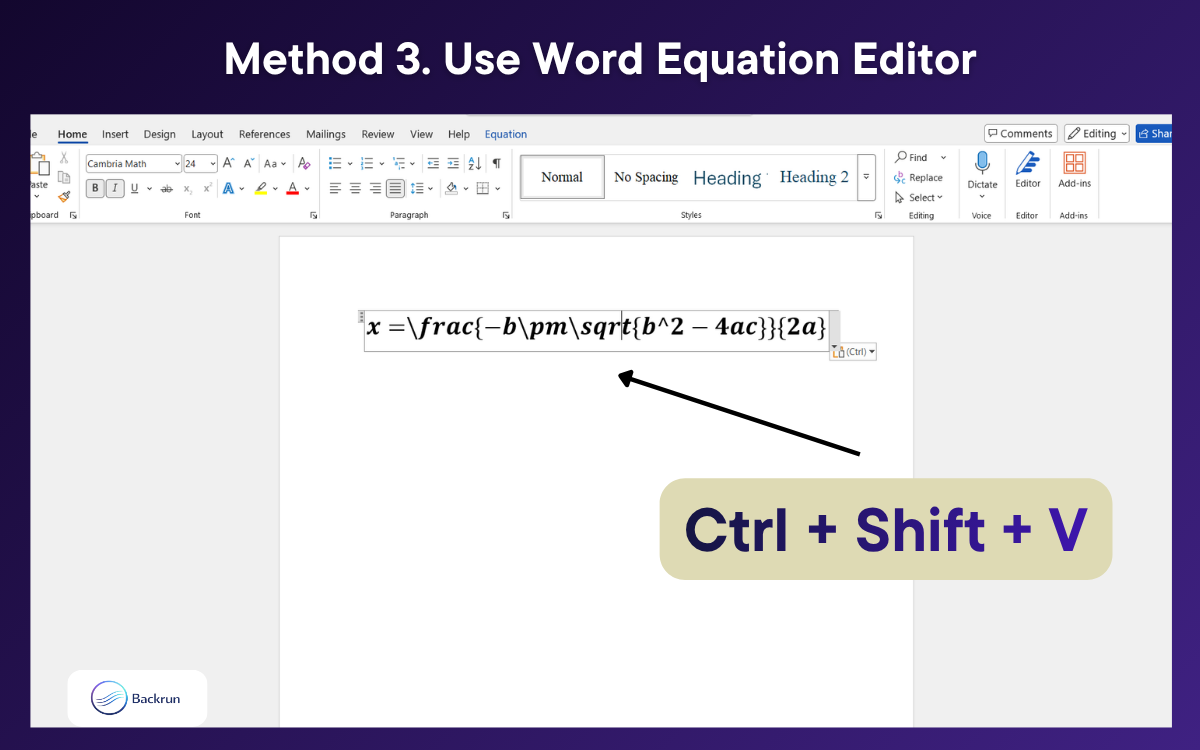Insert a bulleted list
Viewport: 1200px width, 750px height.
pos(335,163)
